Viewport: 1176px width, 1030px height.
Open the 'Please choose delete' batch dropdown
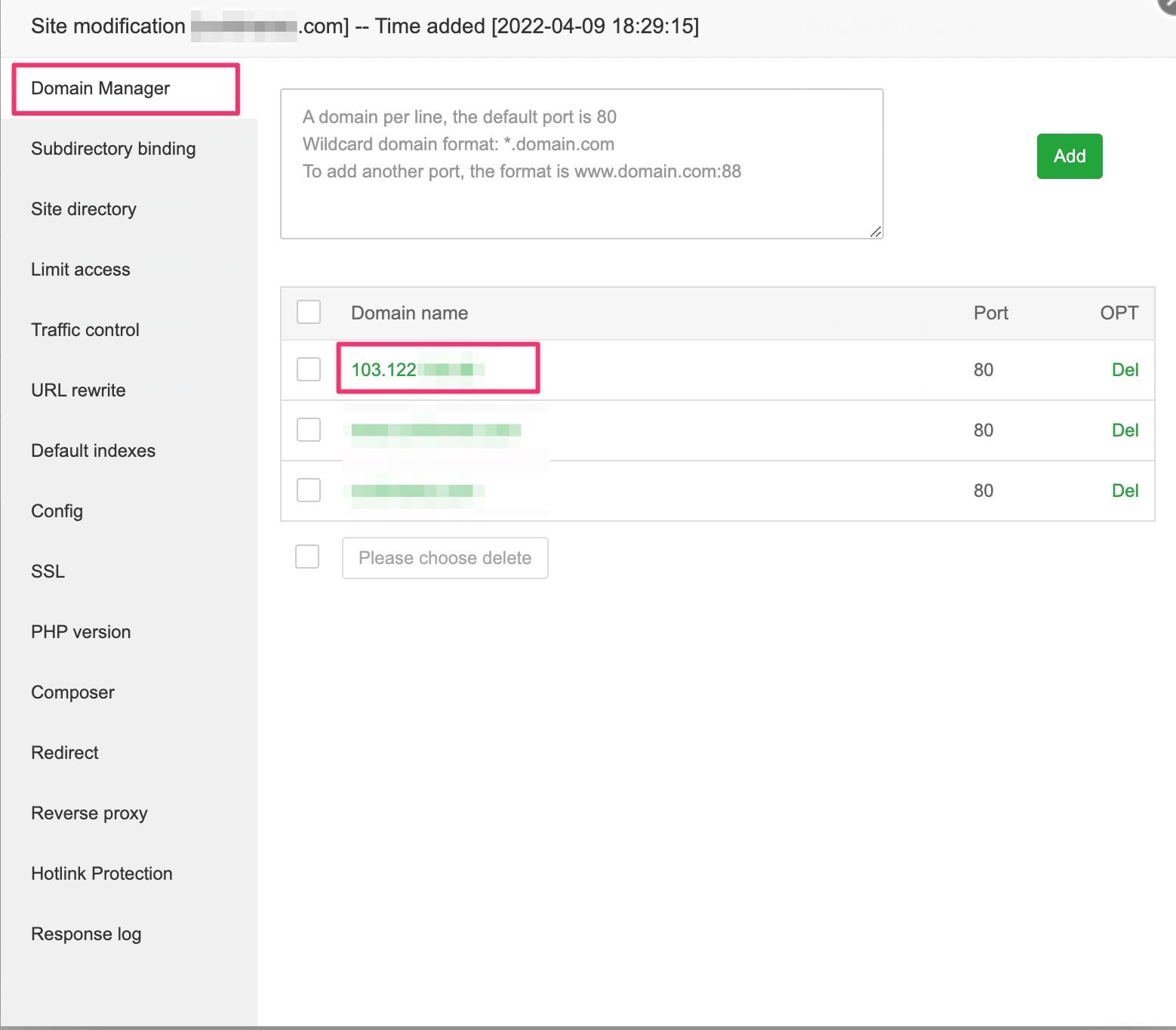pos(445,558)
